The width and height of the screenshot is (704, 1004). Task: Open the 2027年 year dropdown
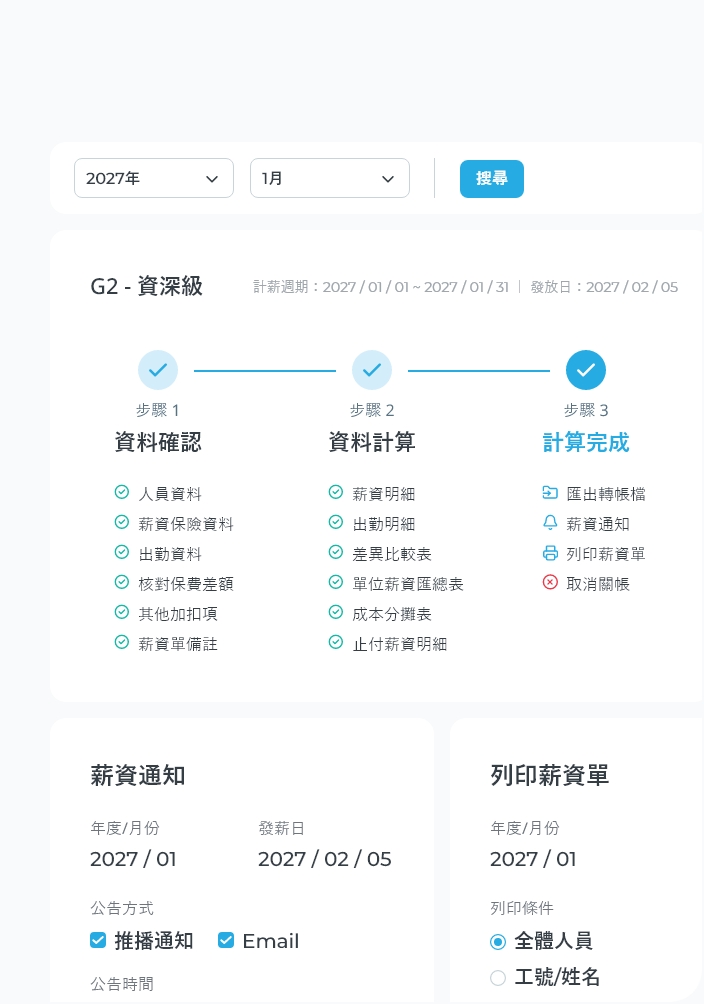tap(154, 178)
